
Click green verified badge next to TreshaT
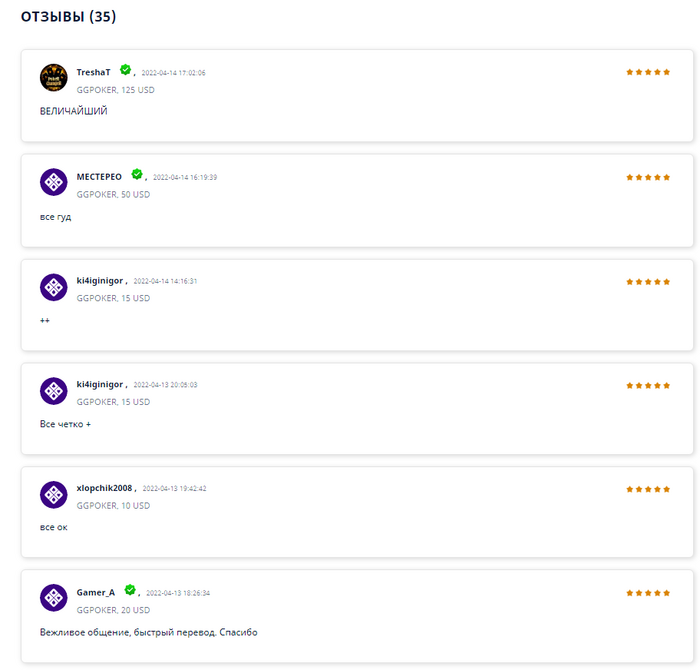pos(125,70)
